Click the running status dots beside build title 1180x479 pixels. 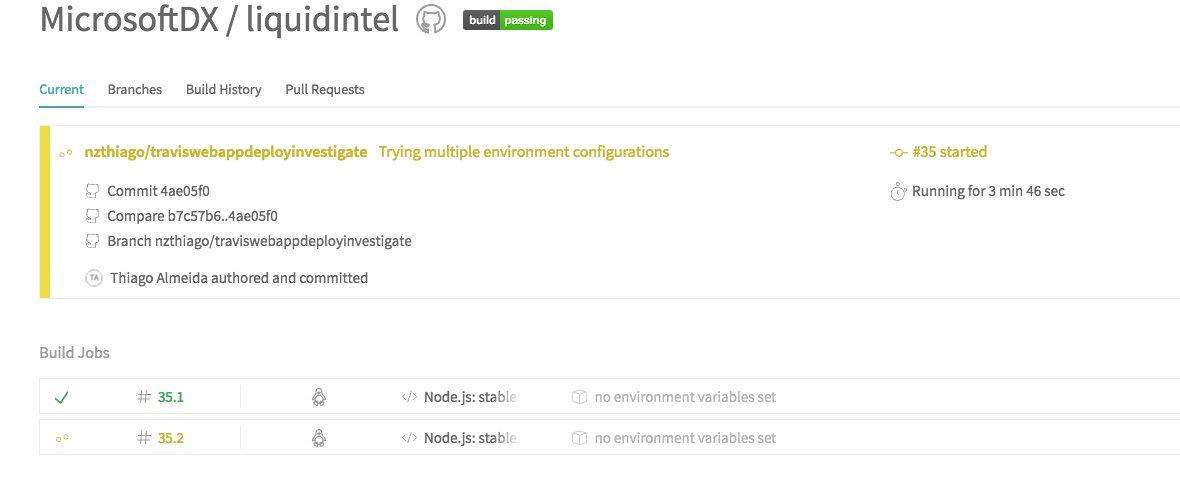pyautogui.click(x=65, y=153)
